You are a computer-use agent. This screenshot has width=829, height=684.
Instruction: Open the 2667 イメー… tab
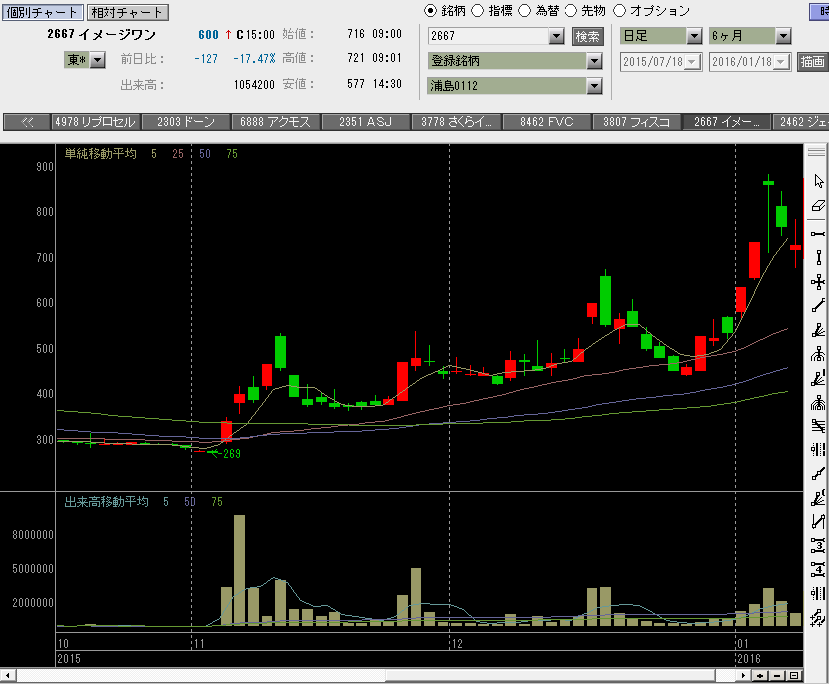tap(726, 122)
